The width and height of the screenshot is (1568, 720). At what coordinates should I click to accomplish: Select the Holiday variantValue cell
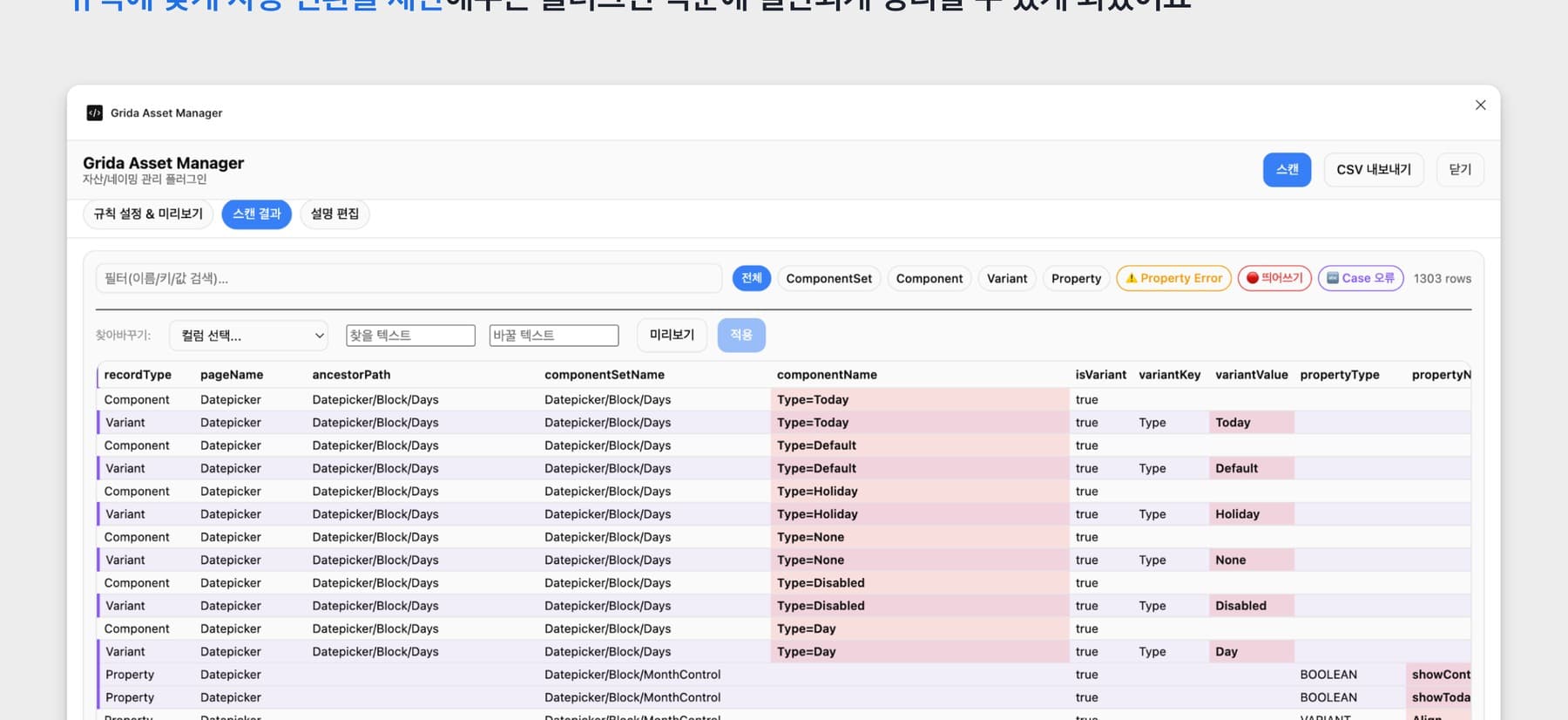click(x=1252, y=514)
